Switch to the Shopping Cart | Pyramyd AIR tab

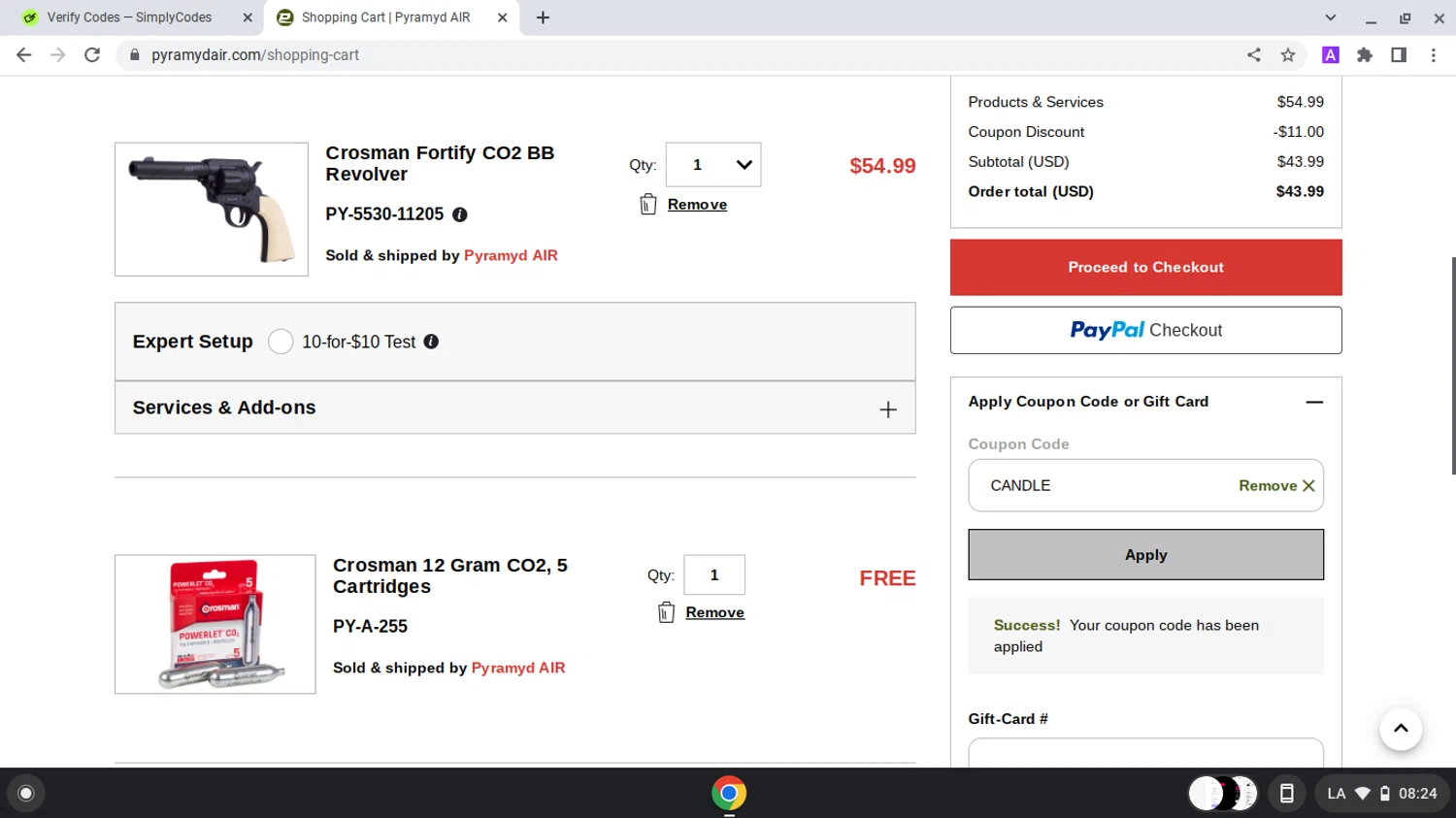(392, 17)
